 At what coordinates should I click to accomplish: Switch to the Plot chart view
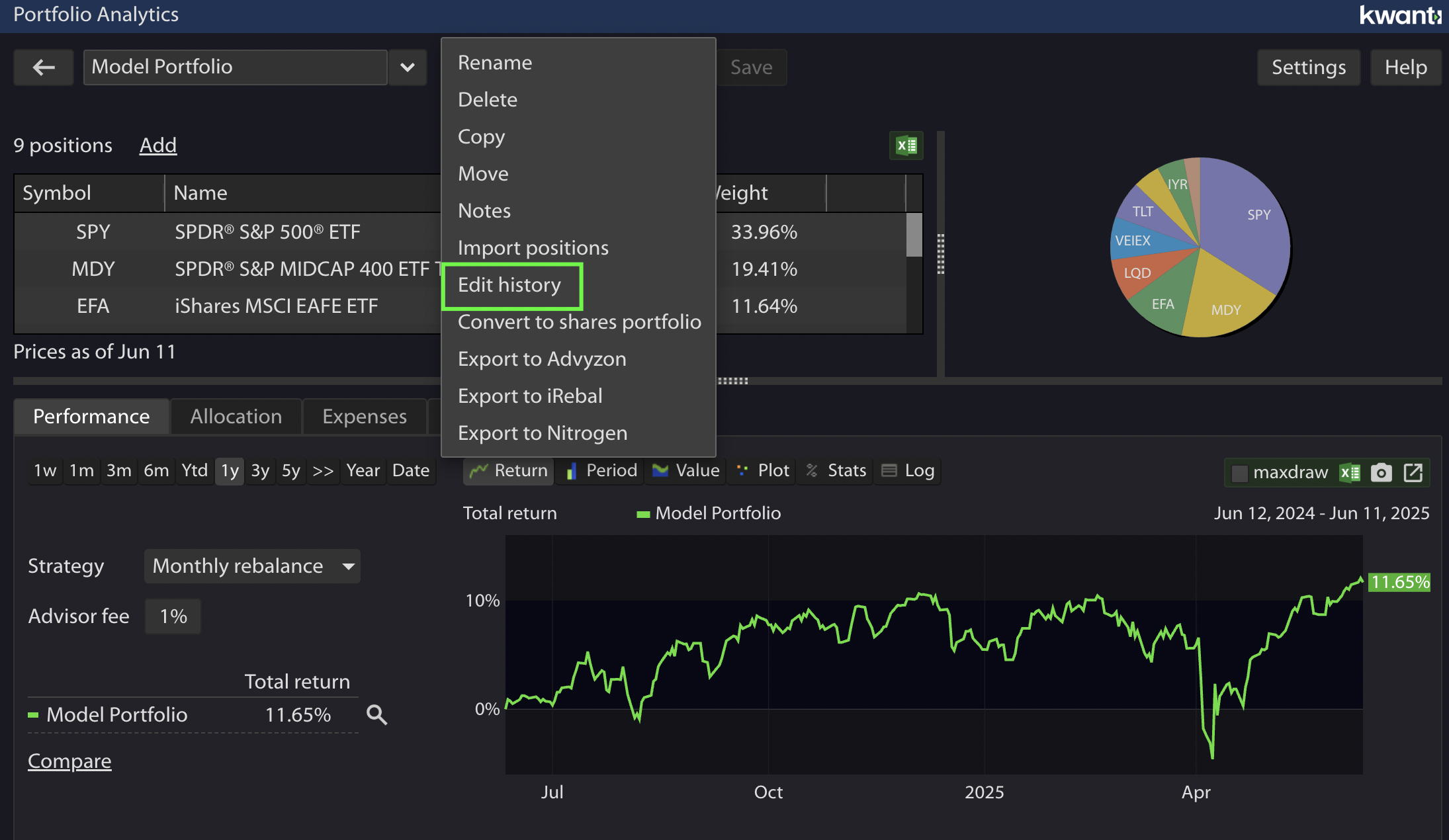point(763,470)
